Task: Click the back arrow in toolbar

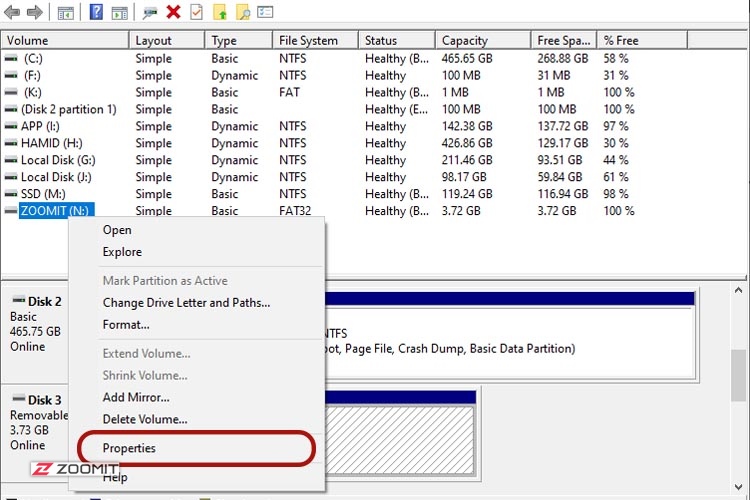Action: tap(13, 13)
